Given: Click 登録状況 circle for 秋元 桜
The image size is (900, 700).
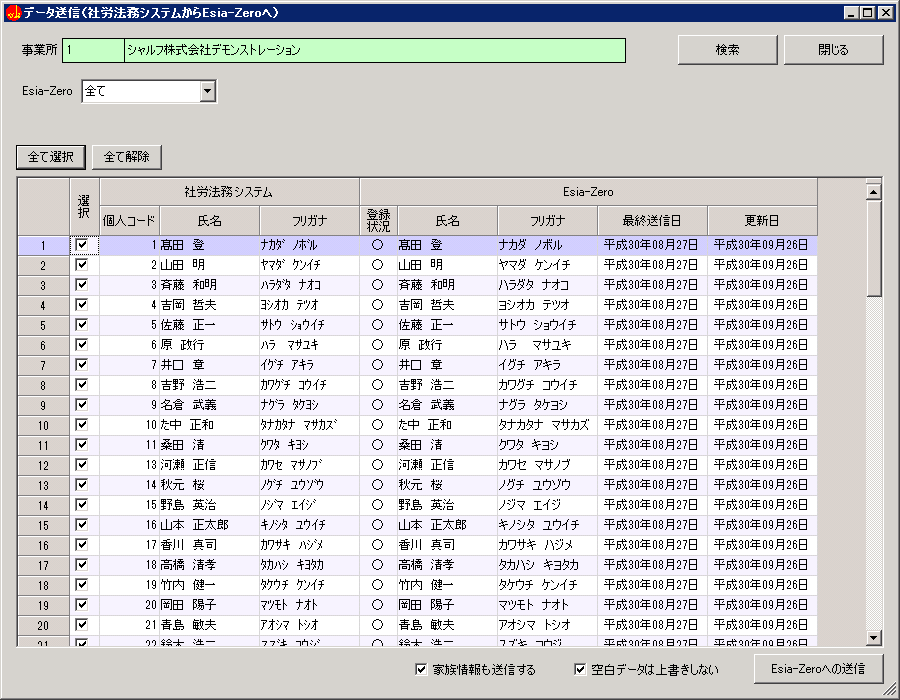Looking at the screenshot, I should [x=377, y=485].
